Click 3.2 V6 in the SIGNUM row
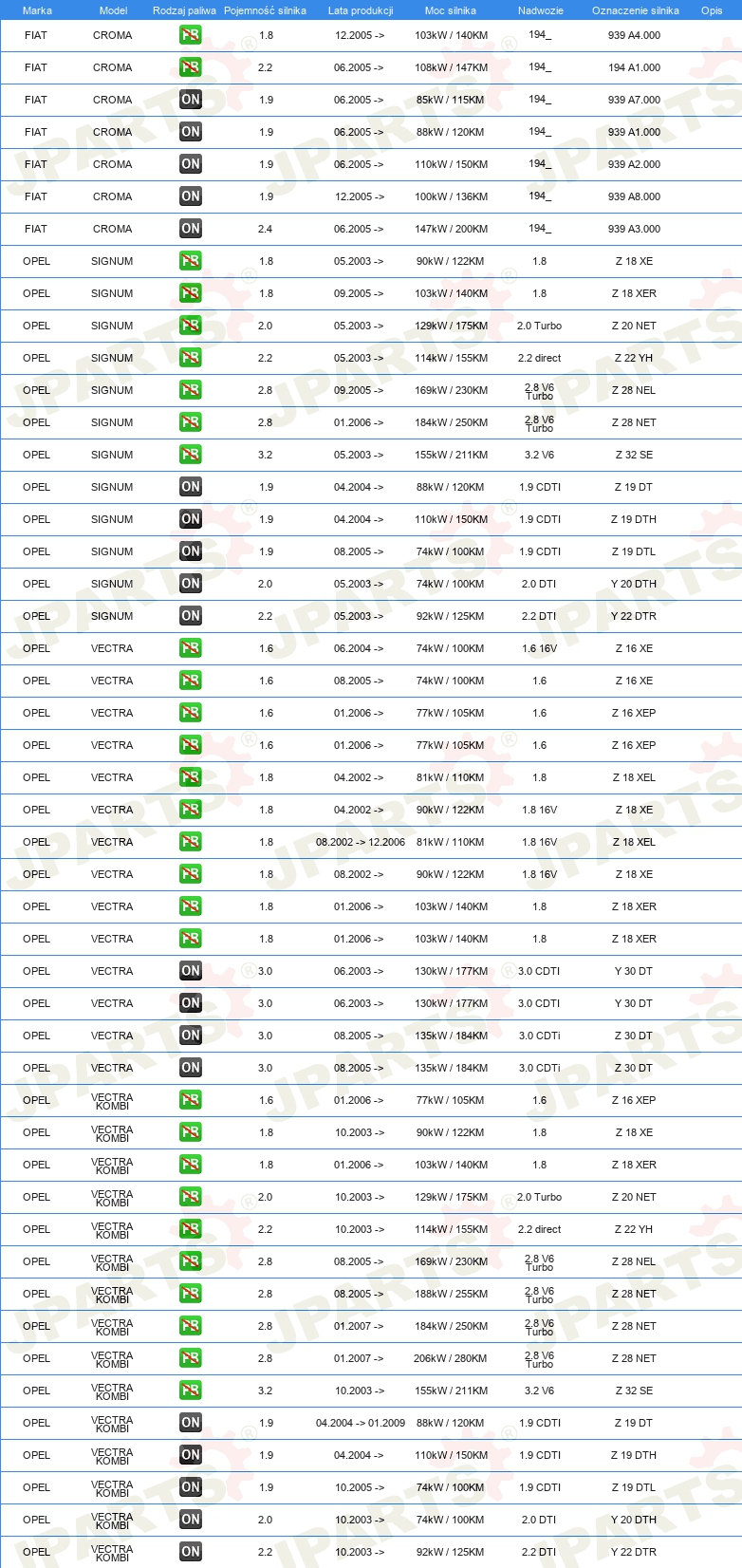Image resolution: width=742 pixels, height=1568 pixels. point(539,455)
